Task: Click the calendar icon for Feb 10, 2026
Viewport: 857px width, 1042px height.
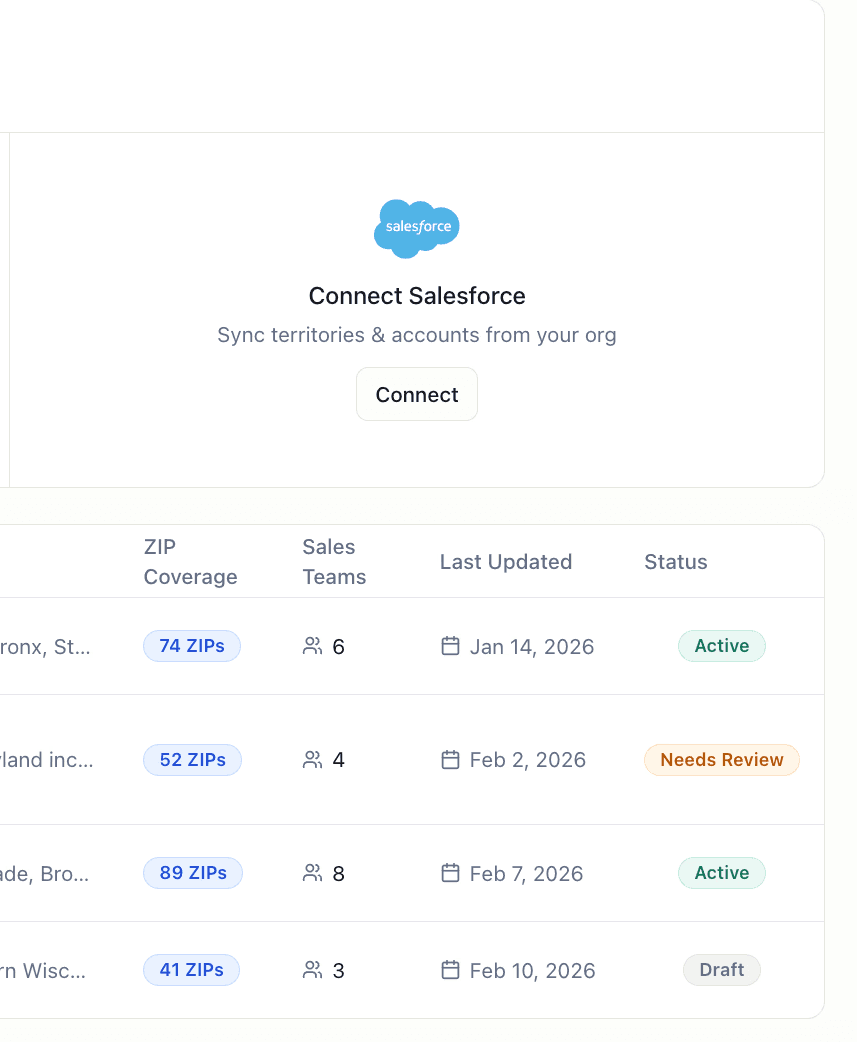Action: (450, 970)
